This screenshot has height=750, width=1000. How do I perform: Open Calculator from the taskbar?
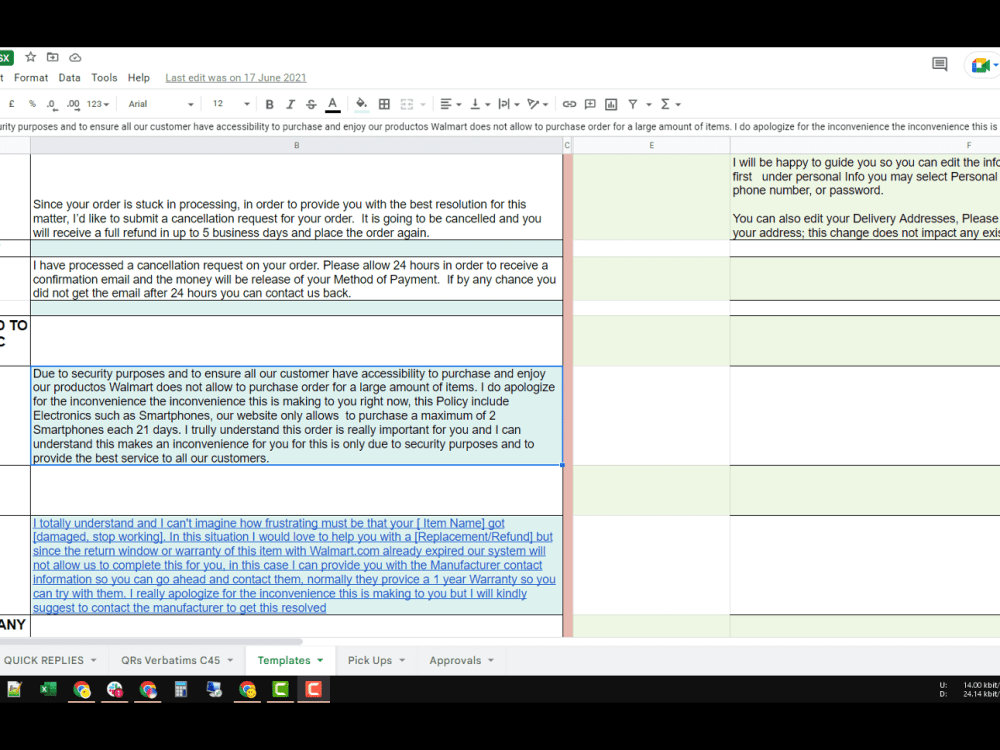(180, 689)
